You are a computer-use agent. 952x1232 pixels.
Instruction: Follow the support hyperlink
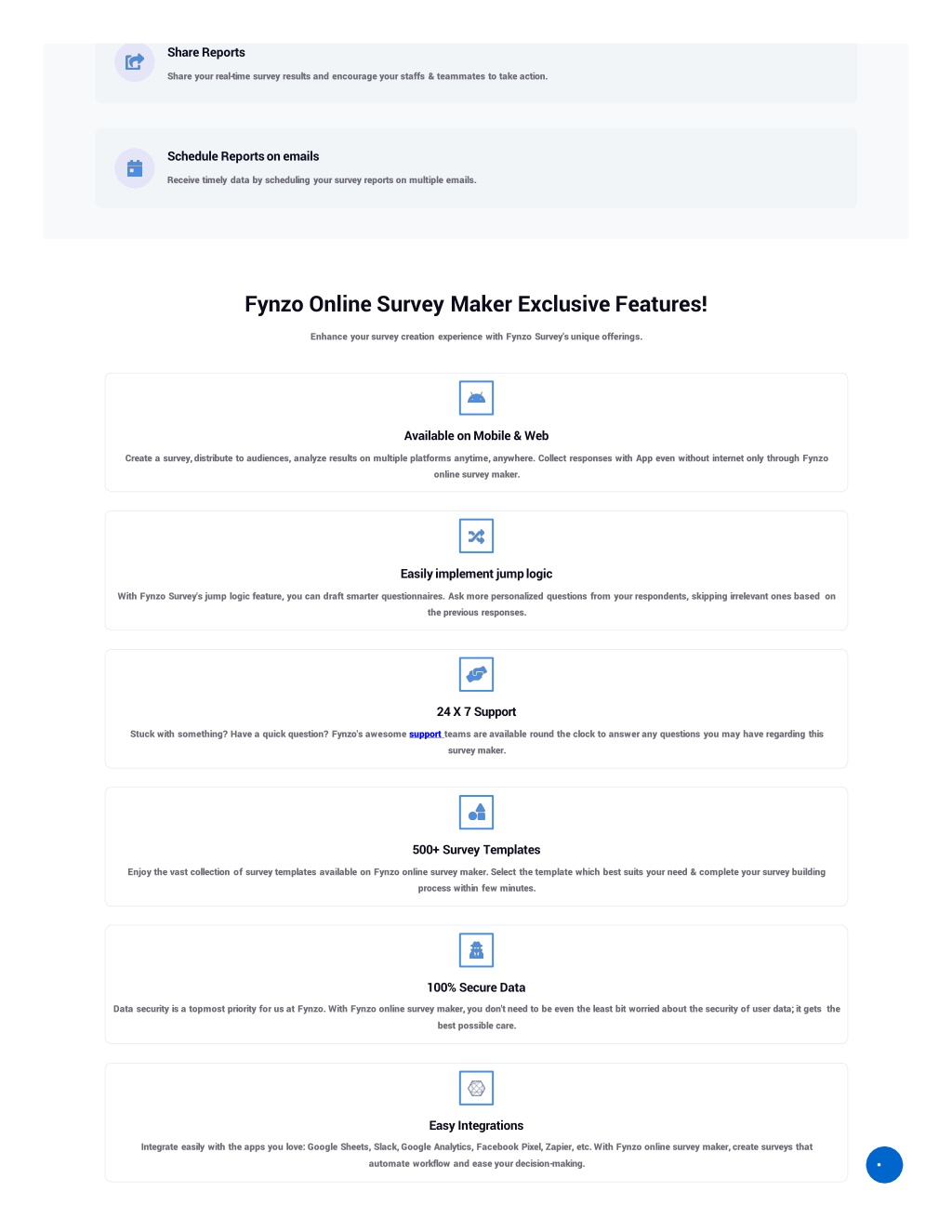425,735
